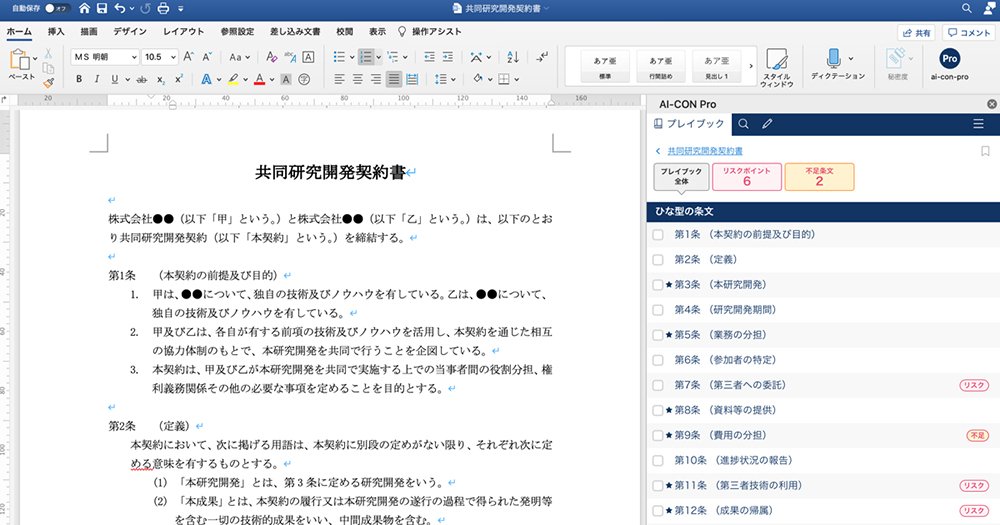
Task: Show the リスクポイント 6 items
Action: tap(747, 177)
